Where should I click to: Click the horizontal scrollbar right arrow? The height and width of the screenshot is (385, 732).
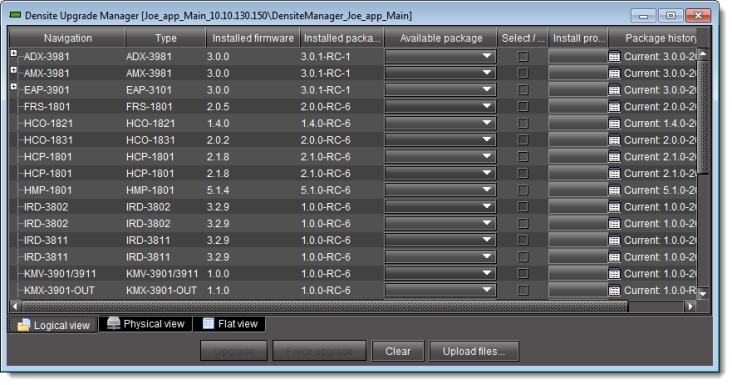point(690,307)
